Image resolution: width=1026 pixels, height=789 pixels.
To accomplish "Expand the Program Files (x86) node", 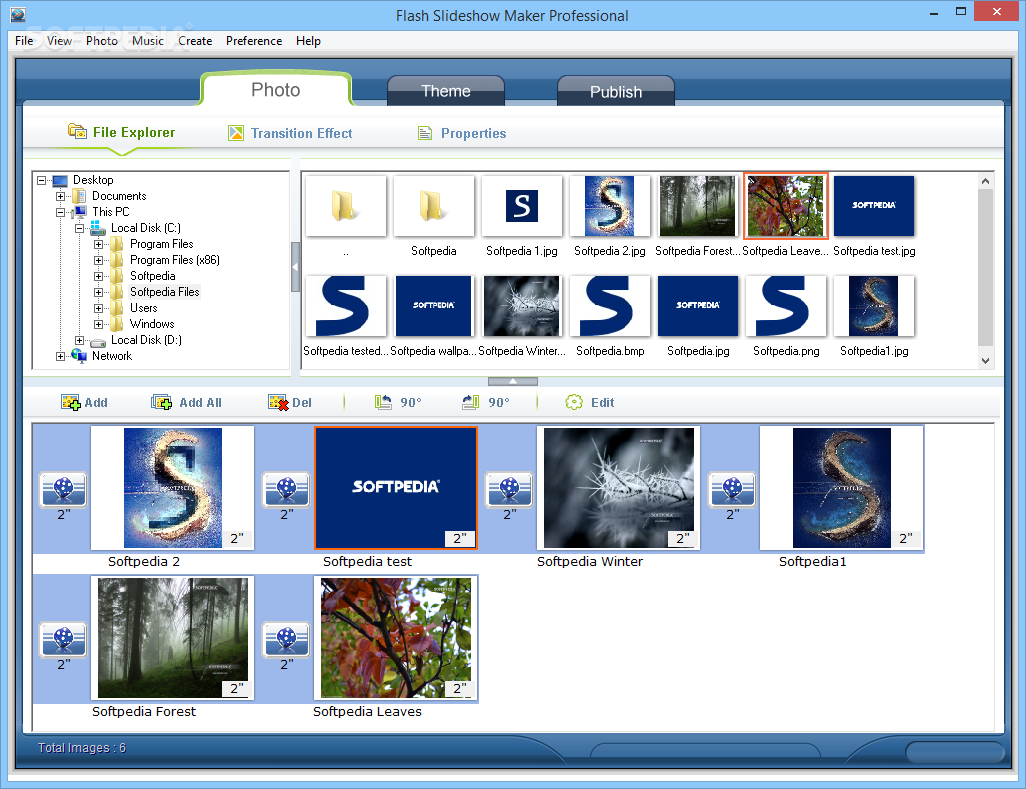I will click(98, 260).
